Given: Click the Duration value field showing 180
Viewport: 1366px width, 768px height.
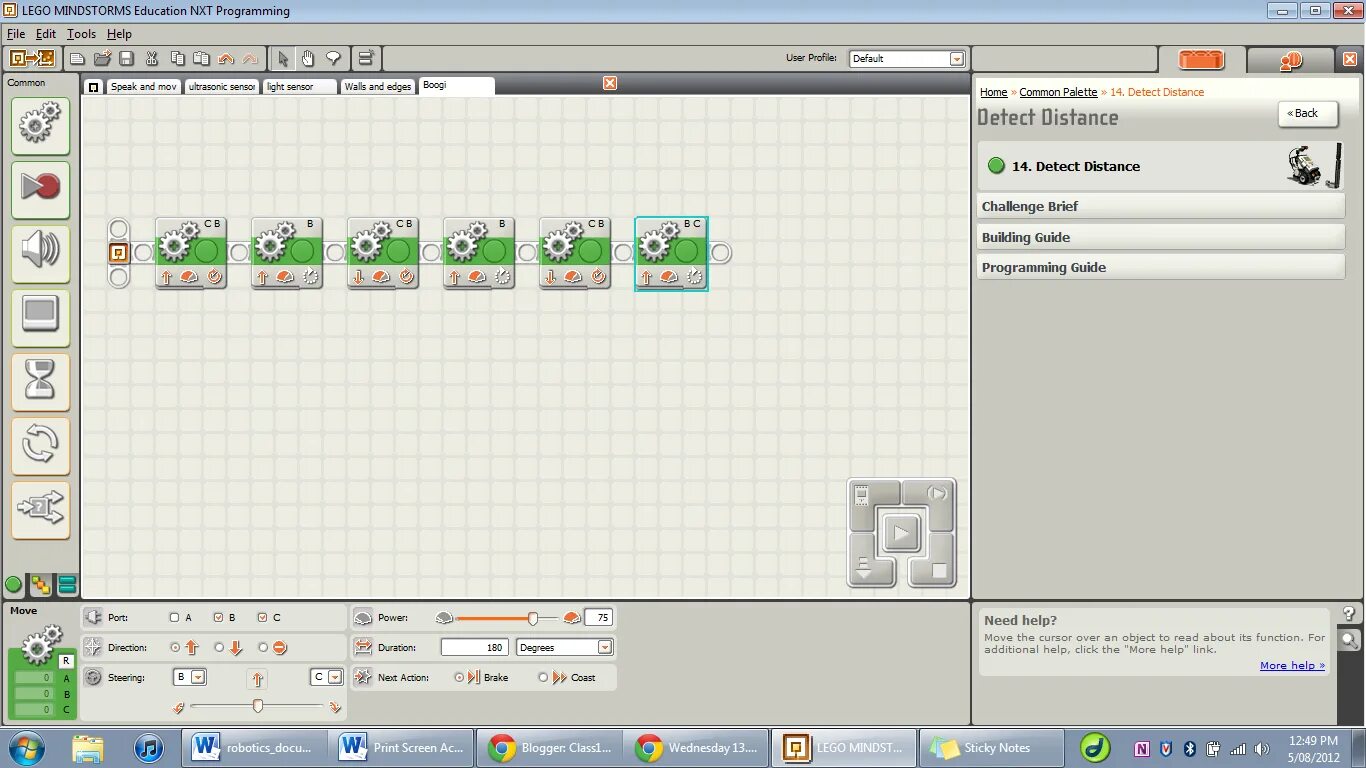Looking at the screenshot, I should point(475,647).
